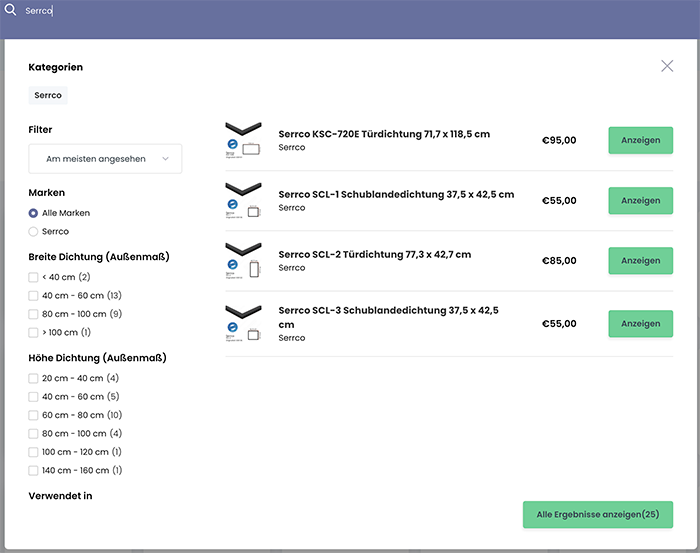Check the height '20 cm - 40 cm (4)' filter

point(33,378)
